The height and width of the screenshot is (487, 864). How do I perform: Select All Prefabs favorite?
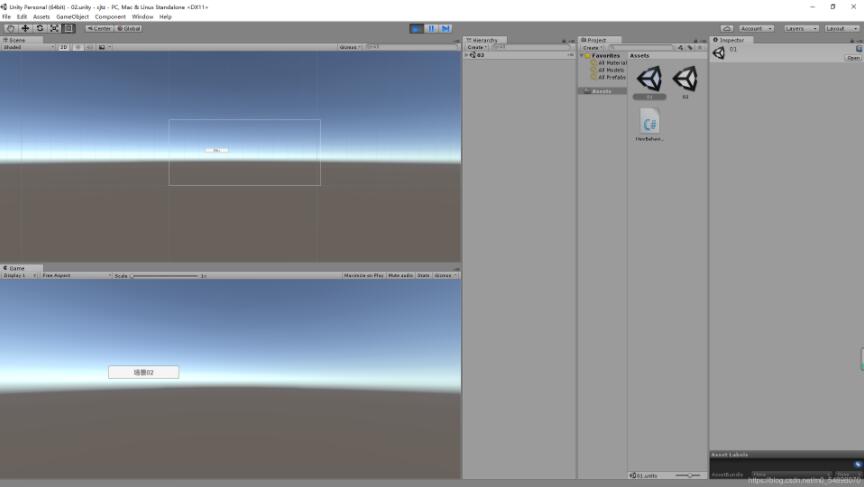pos(608,77)
